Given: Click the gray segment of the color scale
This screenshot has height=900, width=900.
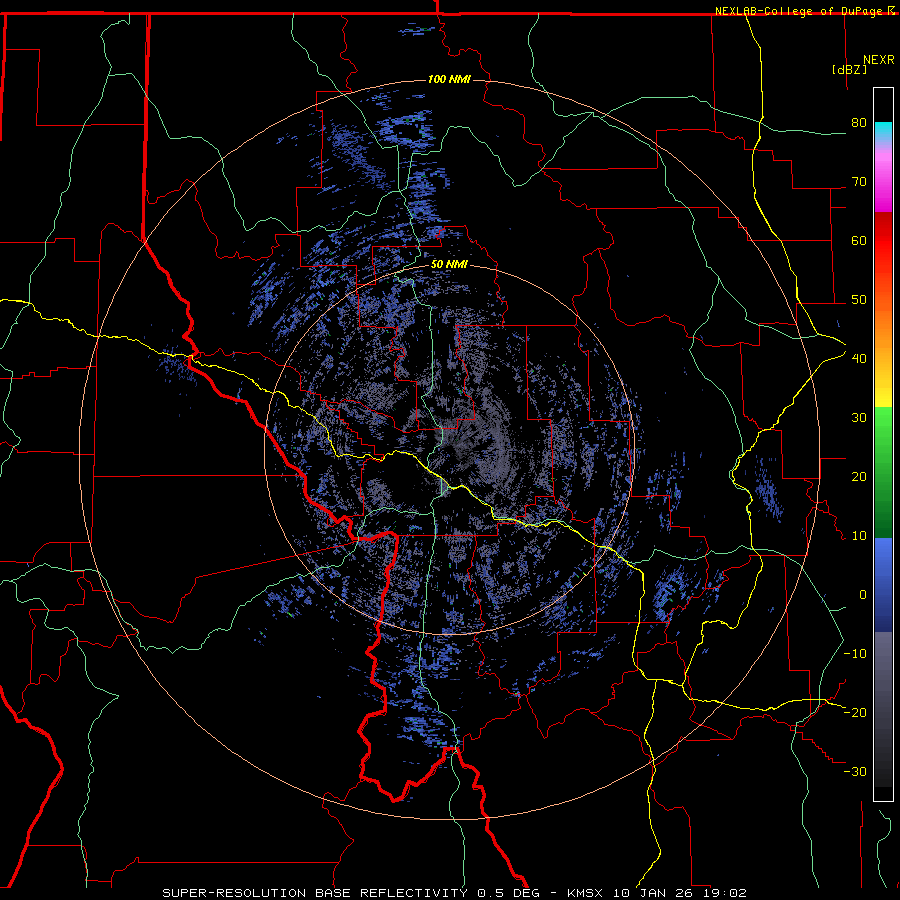Looking at the screenshot, I should 883,709.
